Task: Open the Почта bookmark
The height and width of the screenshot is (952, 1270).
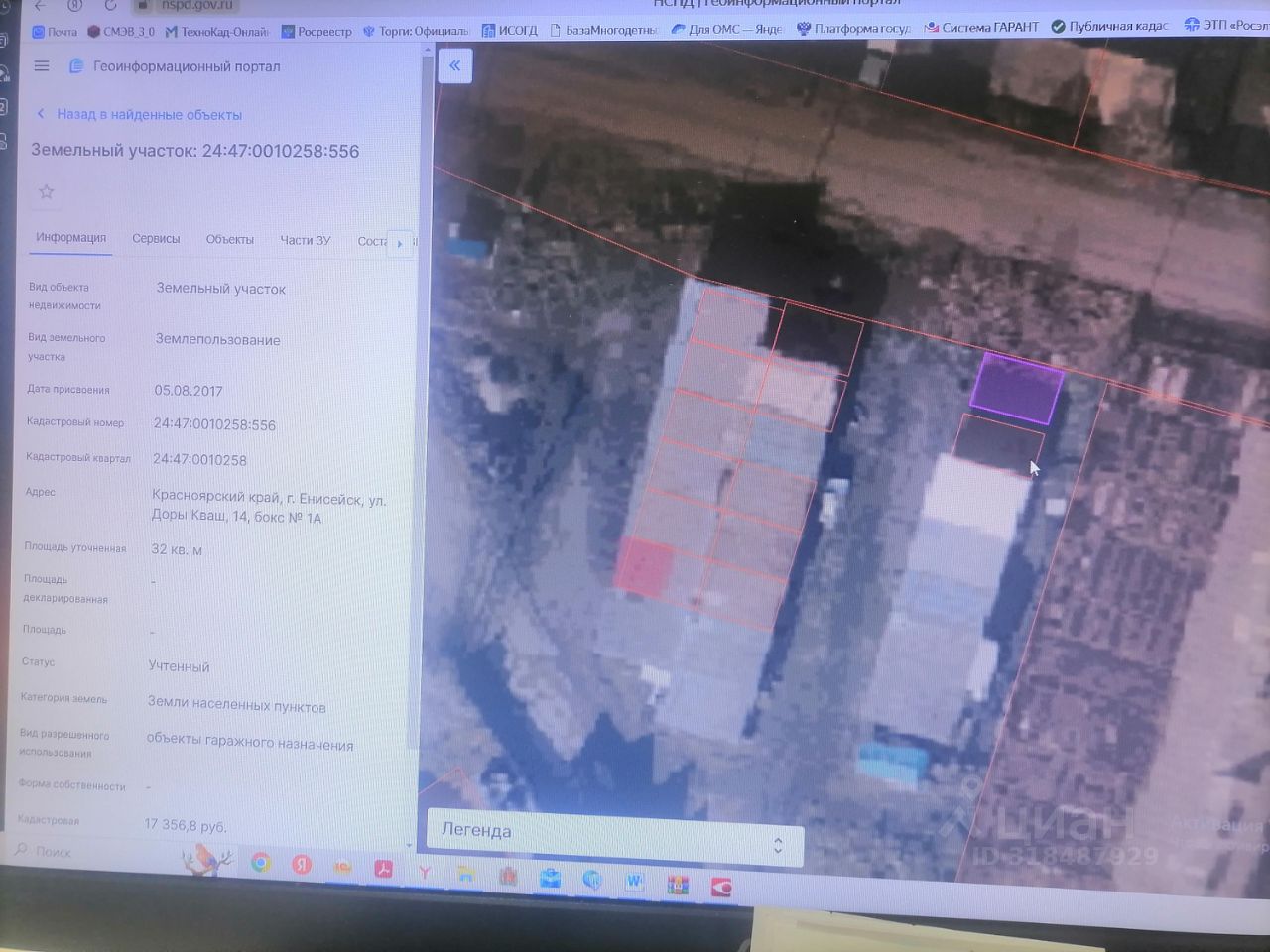Action: (55, 32)
